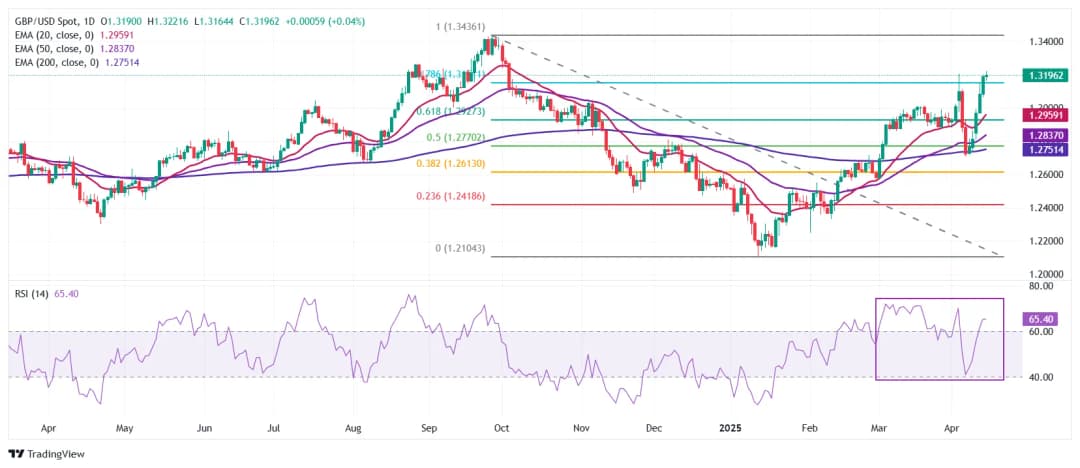The height and width of the screenshot is (468, 1080).
Task: Select the Fibonacci 0.236 (1.24186) level label
Action: [x=449, y=197]
